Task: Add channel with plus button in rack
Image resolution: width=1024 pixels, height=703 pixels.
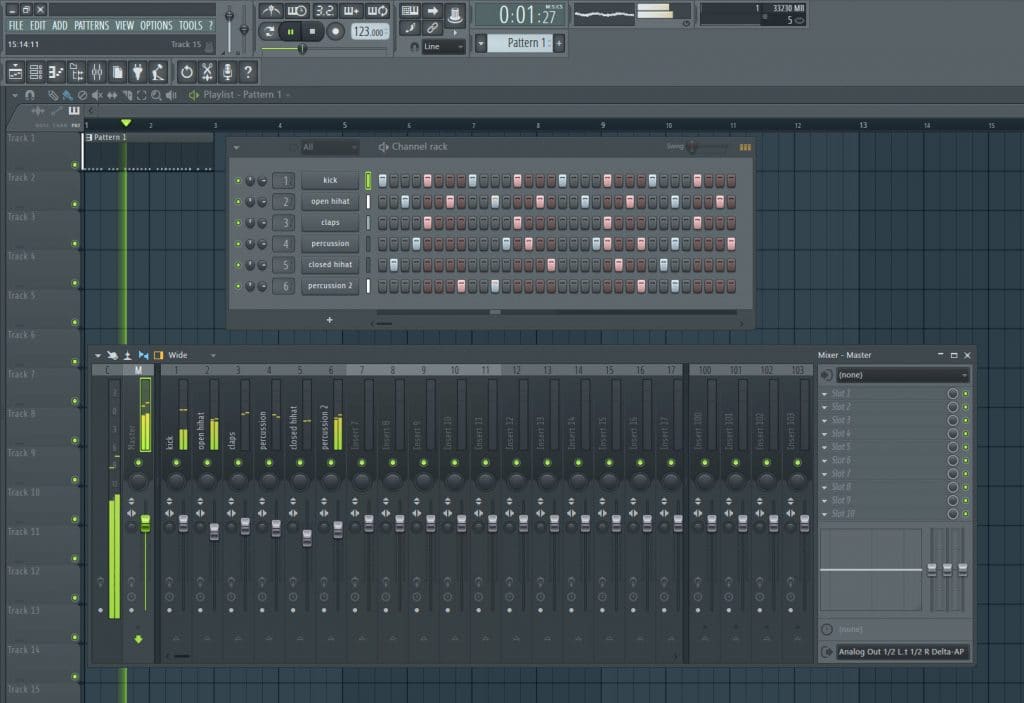Action: coord(329,319)
